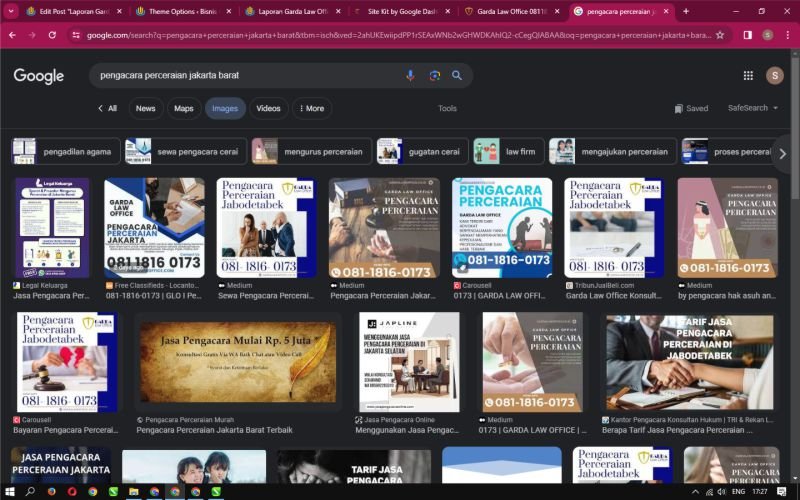The image size is (800, 500).
Task: Open the Saved collections link
Action: click(x=691, y=108)
